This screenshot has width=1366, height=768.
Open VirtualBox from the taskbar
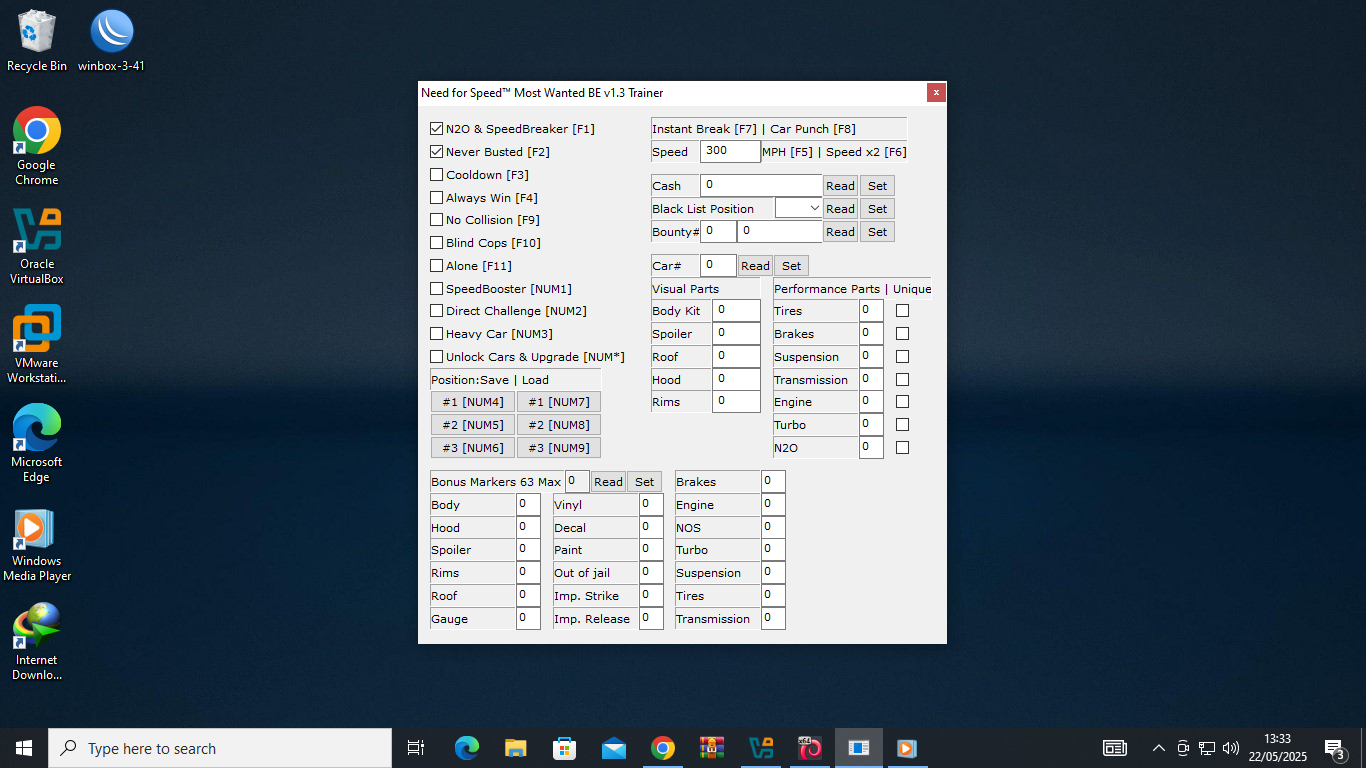pos(760,748)
